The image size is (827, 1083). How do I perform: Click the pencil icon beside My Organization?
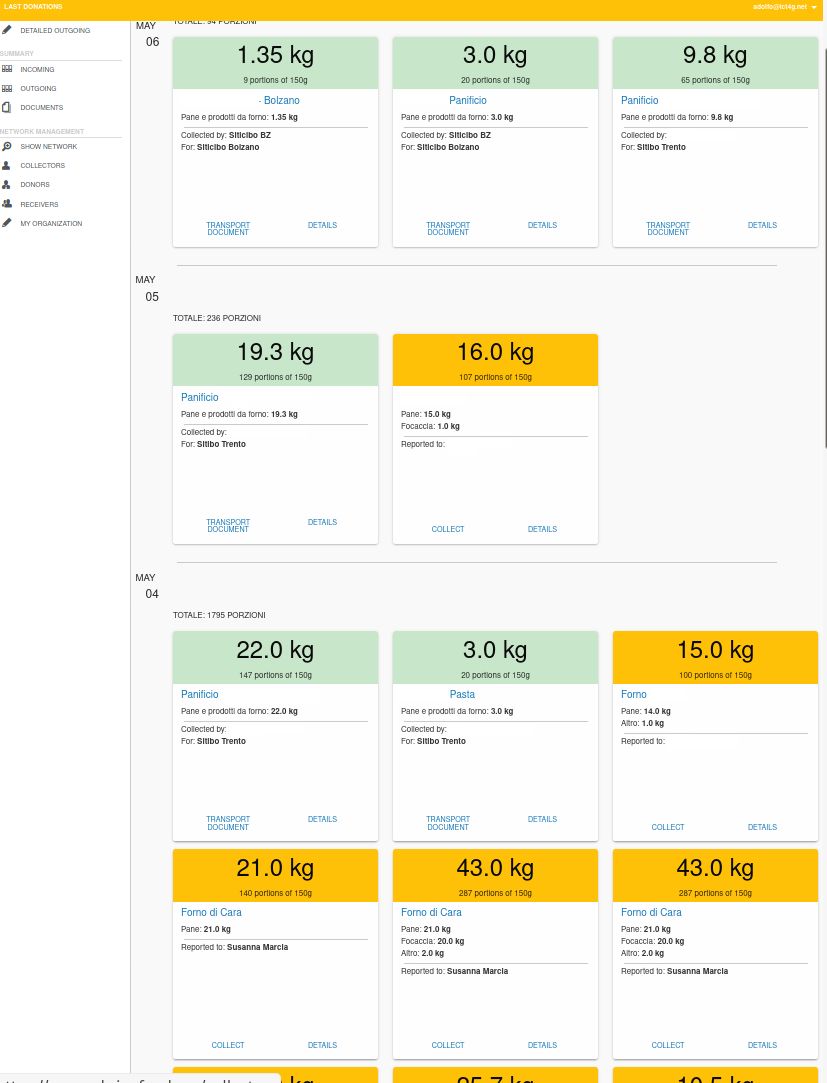[7, 223]
